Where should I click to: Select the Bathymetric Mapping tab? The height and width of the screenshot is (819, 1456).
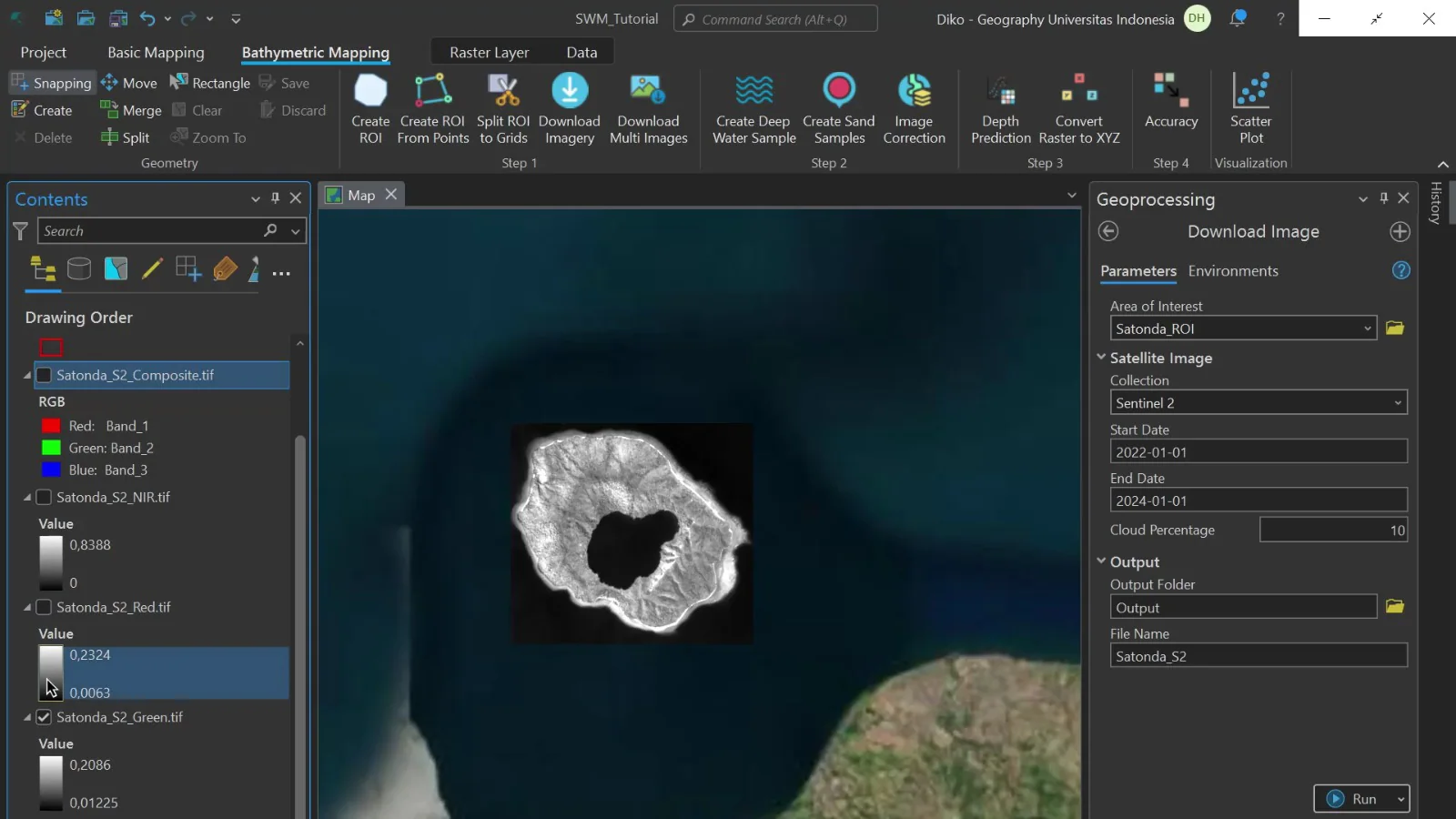click(x=315, y=53)
